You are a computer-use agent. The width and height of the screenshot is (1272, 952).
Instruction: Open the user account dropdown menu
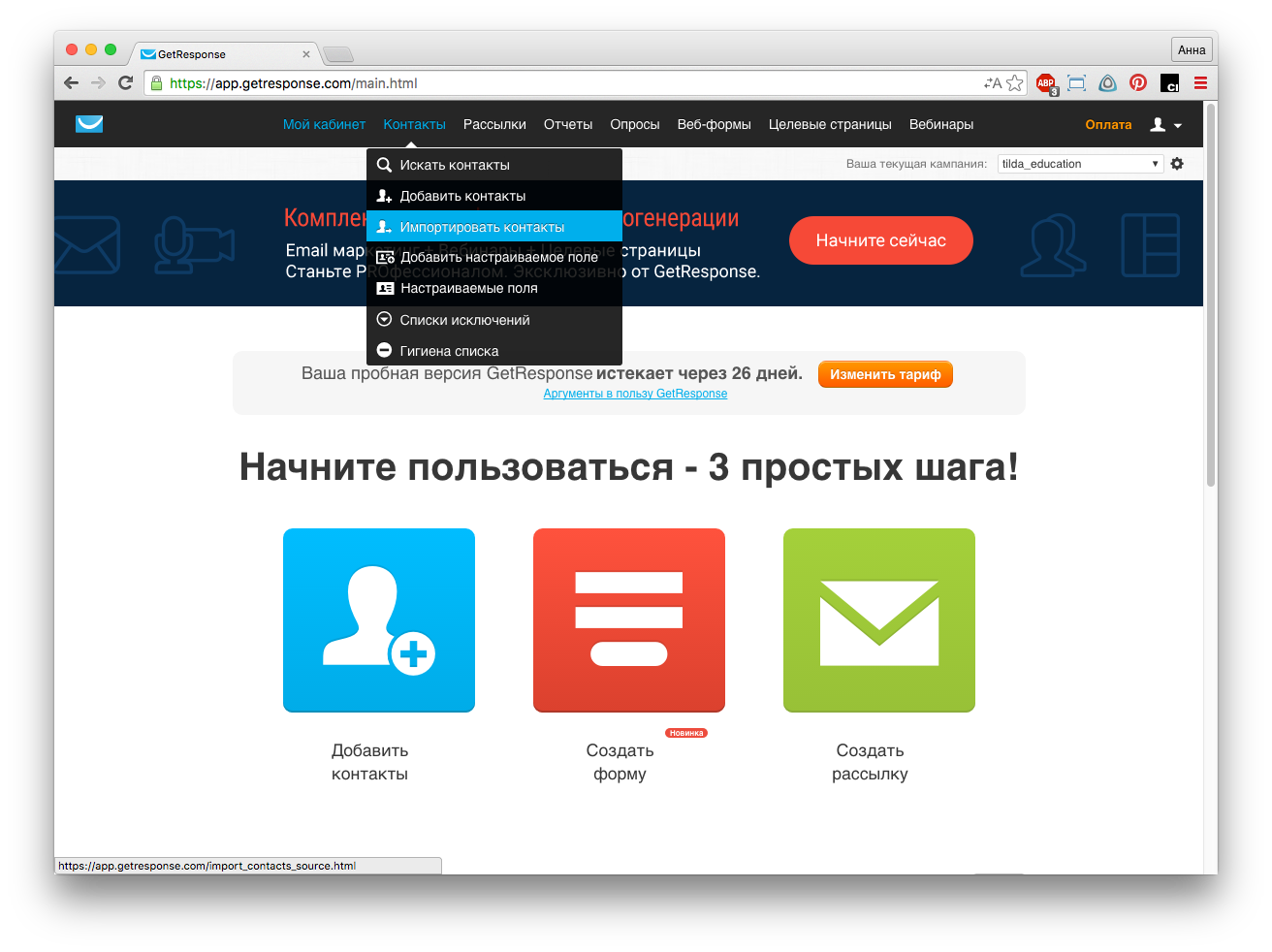click(1165, 125)
